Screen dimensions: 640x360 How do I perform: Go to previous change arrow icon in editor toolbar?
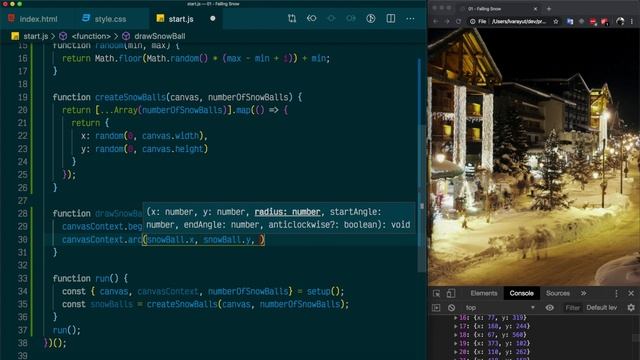(311, 18)
